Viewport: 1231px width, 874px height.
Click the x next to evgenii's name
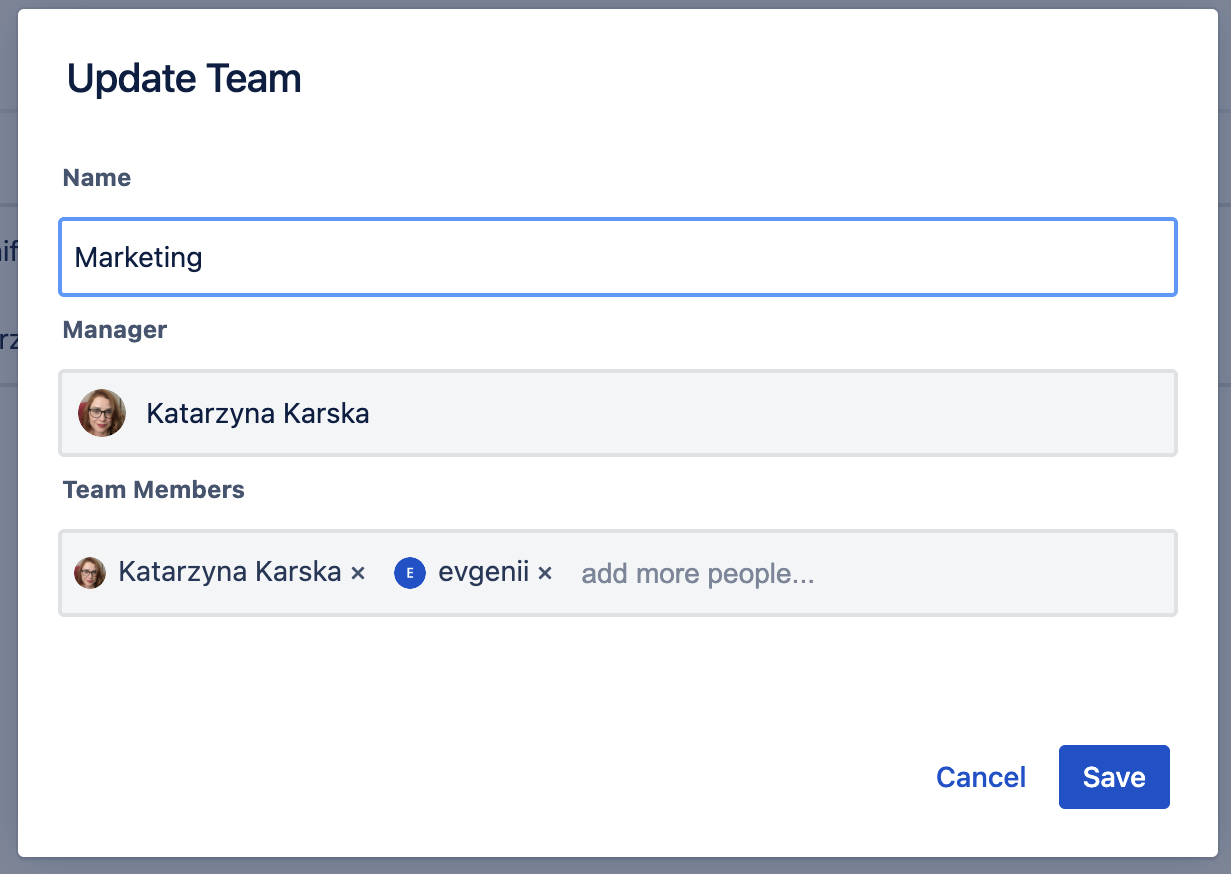(x=546, y=573)
